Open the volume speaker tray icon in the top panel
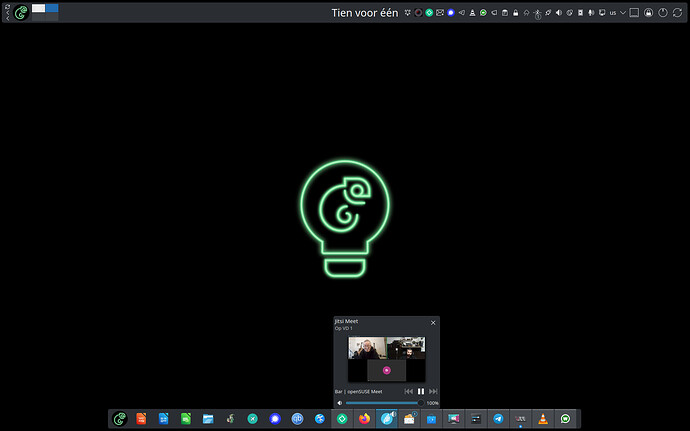The height and width of the screenshot is (431, 690). click(x=558, y=13)
